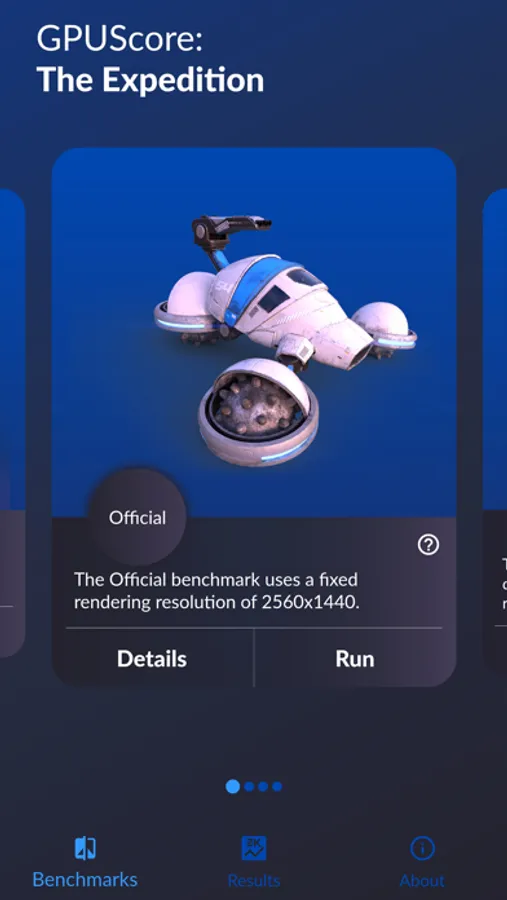Viewport: 507px width, 900px height.
Task: Tap the hovercraft vehicle benchmark image
Action: pyautogui.click(x=286, y=340)
